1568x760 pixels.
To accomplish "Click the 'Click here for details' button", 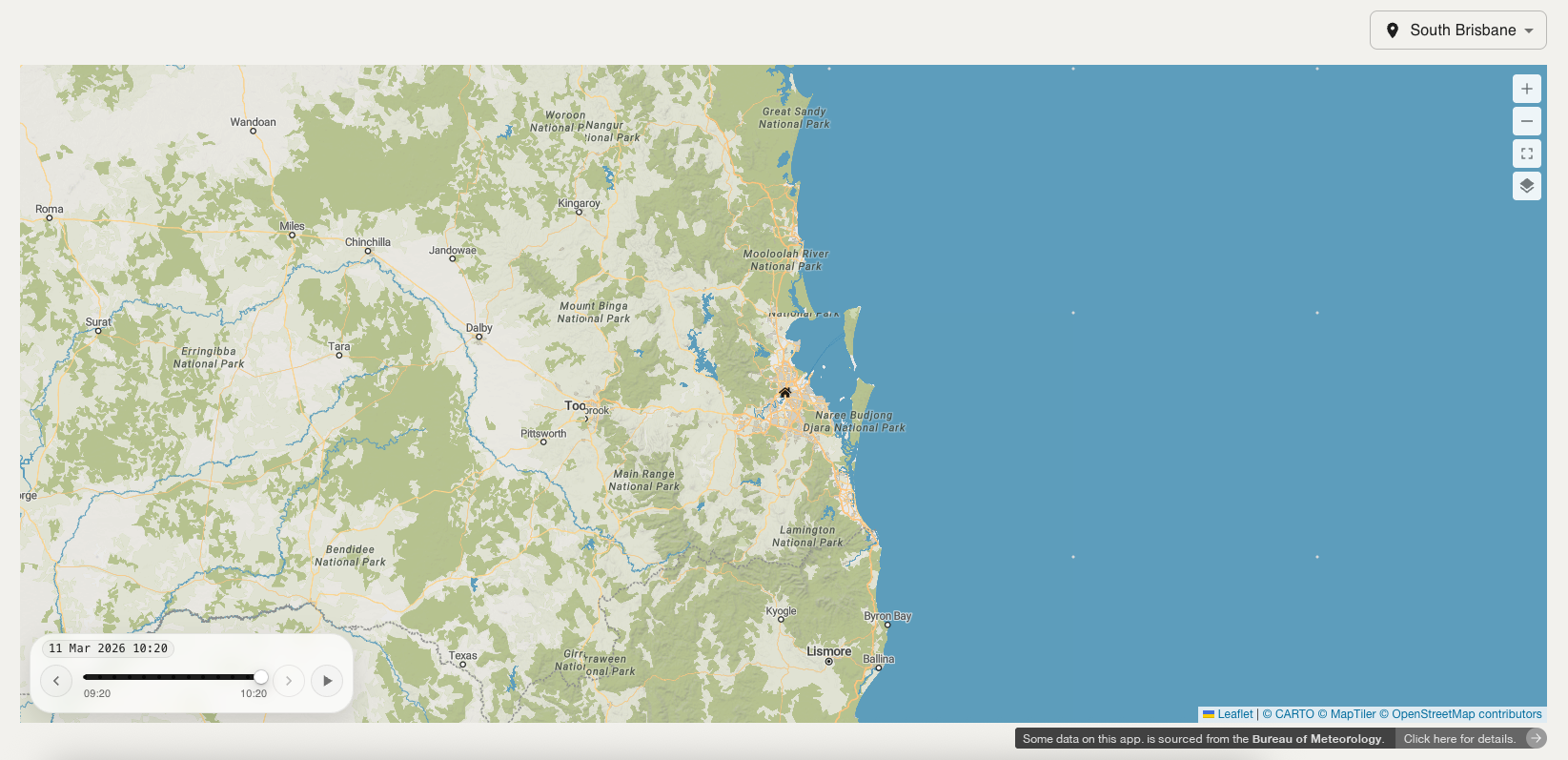I will point(1458,739).
